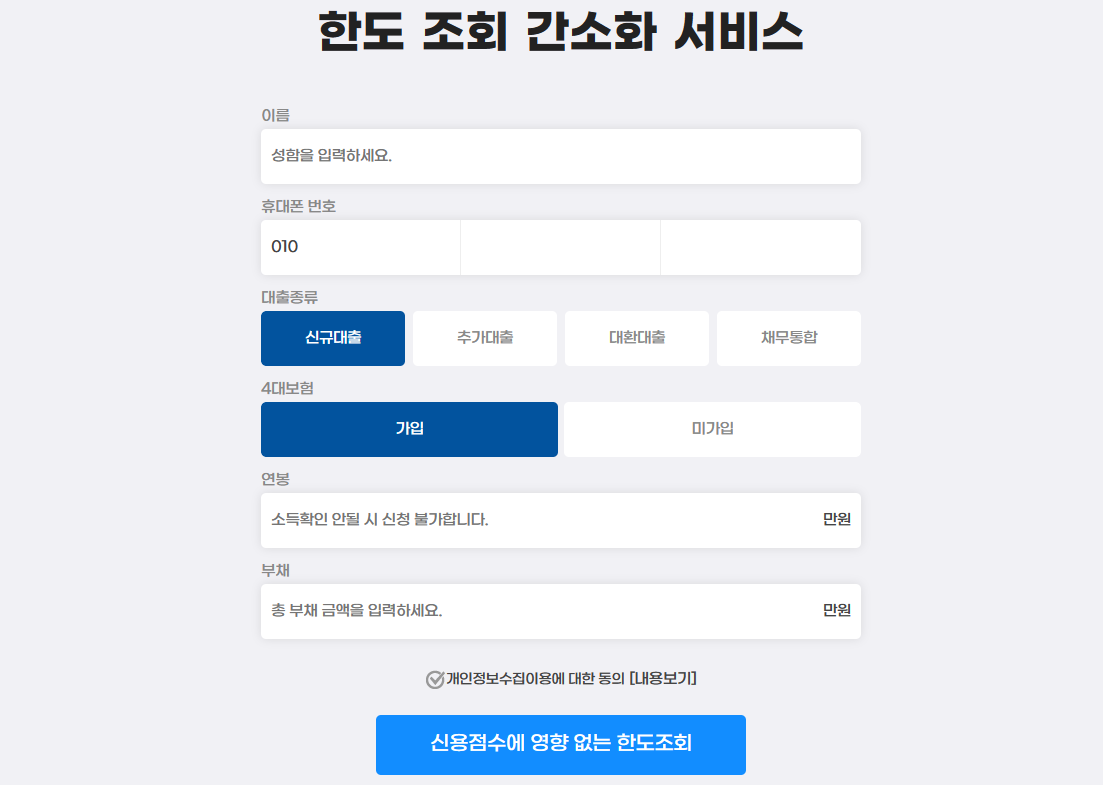
Task: Click the last phone number field
Action: pyautogui.click(x=760, y=247)
